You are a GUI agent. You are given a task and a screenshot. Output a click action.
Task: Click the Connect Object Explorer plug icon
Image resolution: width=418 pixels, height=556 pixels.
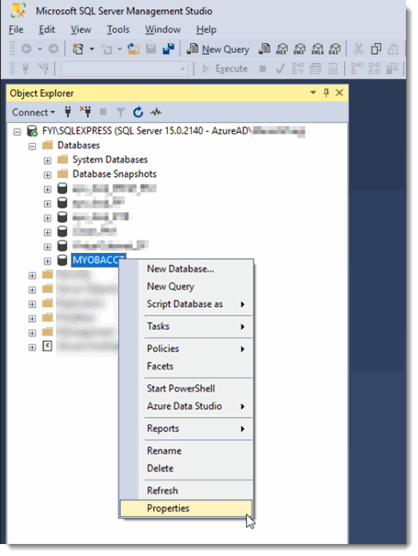(x=68, y=112)
